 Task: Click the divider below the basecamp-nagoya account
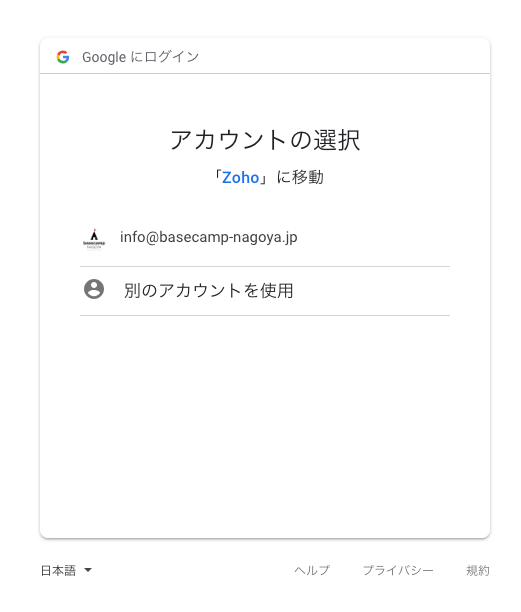click(x=265, y=267)
